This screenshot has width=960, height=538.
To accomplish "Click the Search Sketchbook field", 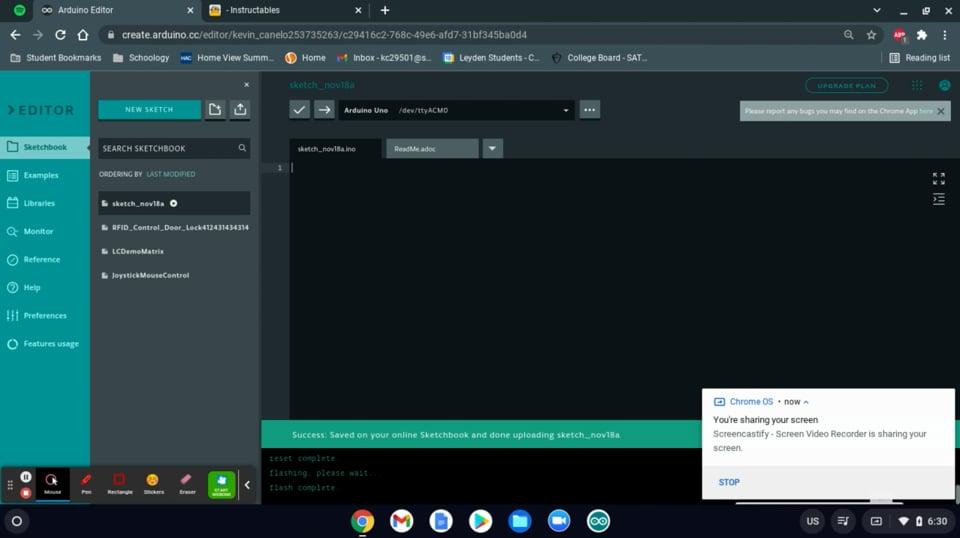I will tap(174, 148).
